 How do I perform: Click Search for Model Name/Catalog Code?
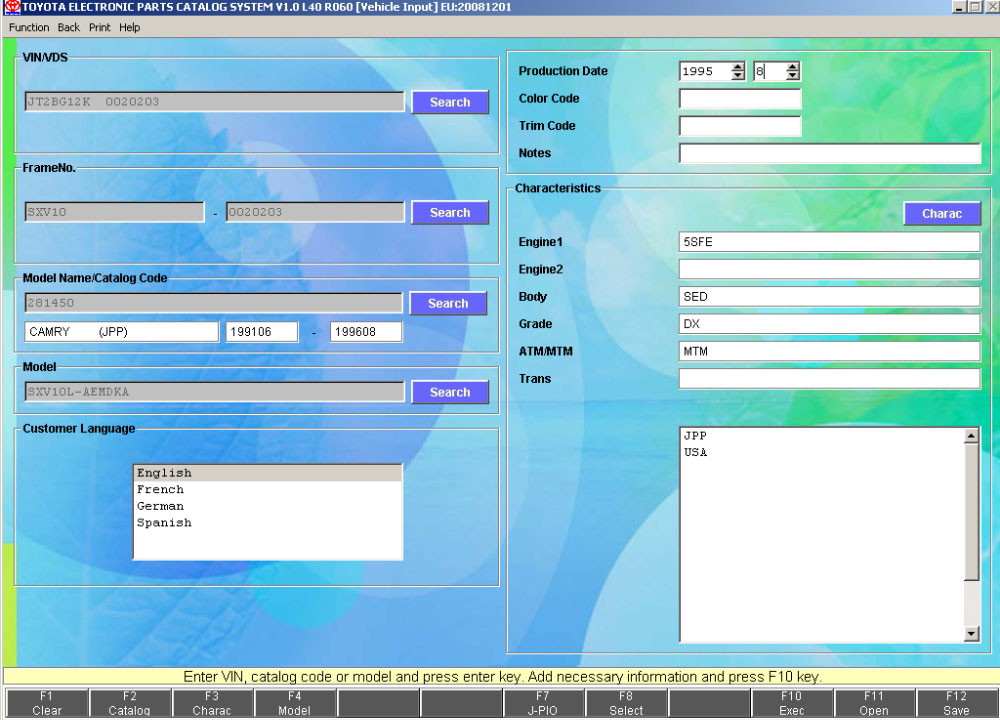coord(447,303)
